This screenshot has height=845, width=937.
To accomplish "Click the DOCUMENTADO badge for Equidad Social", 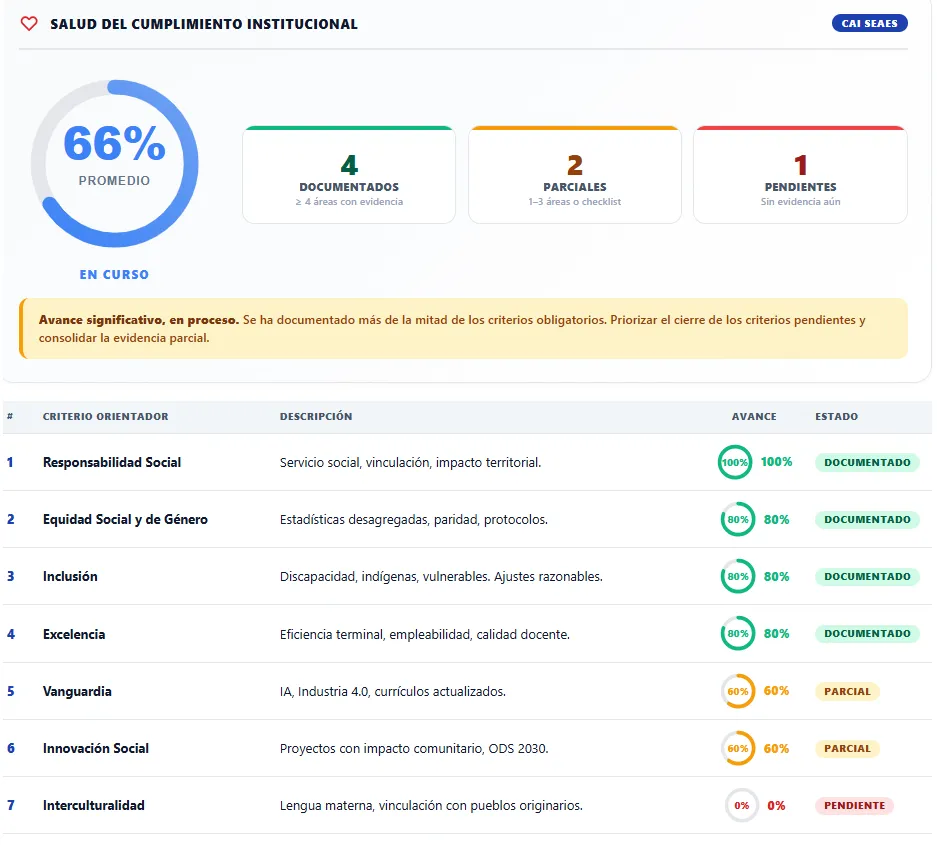I will (x=867, y=519).
